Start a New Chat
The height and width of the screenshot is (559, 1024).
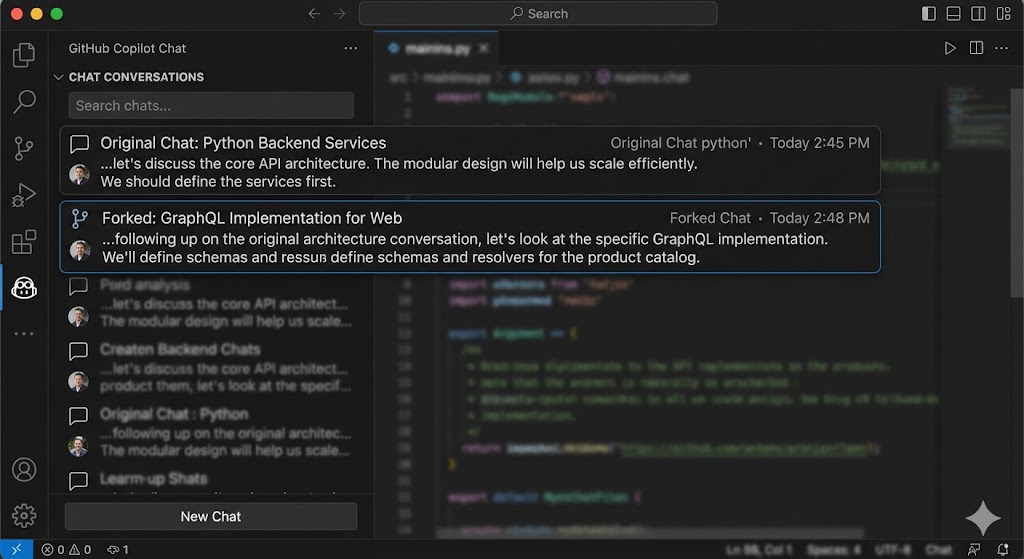[x=211, y=517]
